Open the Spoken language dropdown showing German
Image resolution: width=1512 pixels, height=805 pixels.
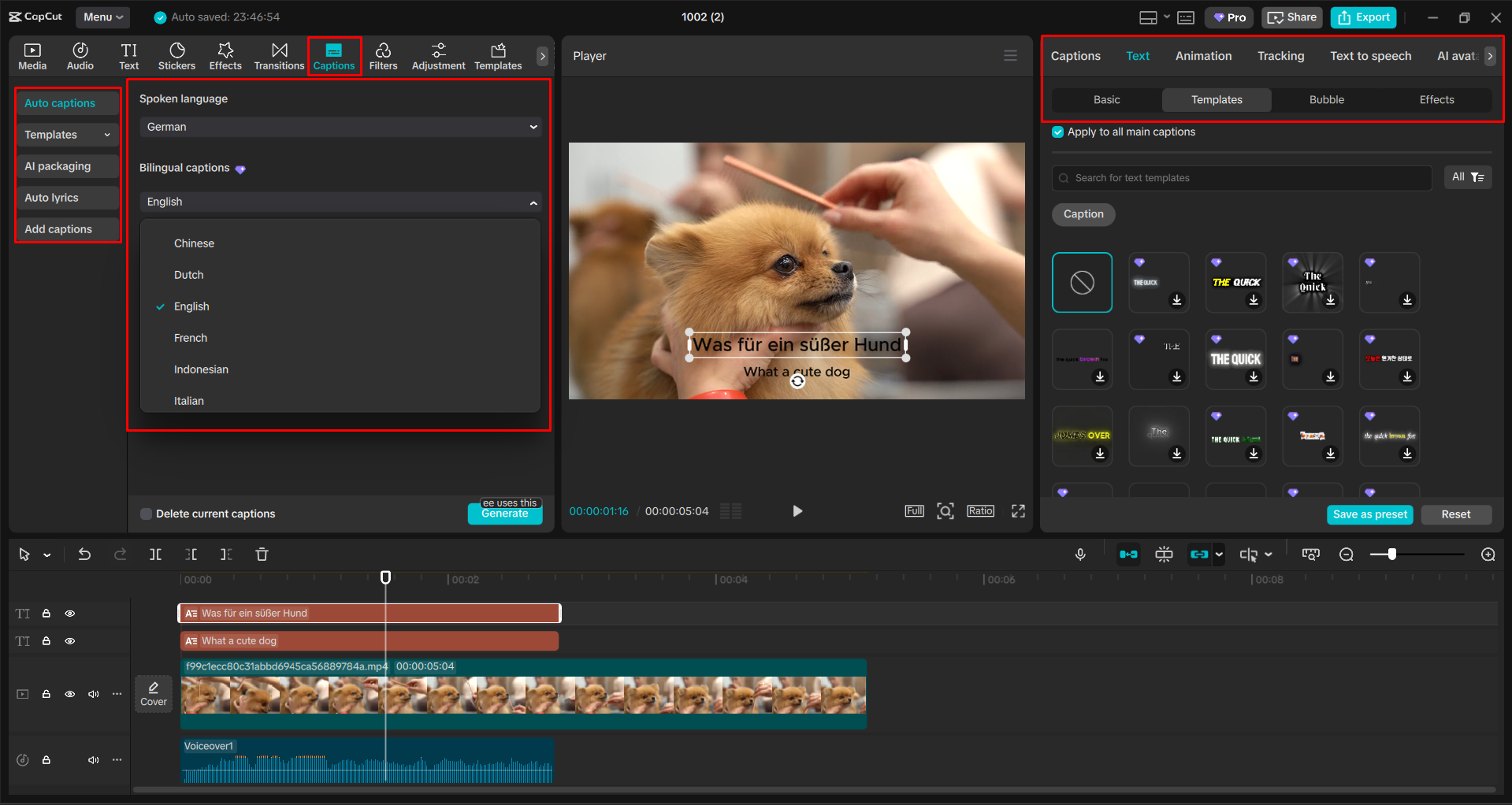340,126
